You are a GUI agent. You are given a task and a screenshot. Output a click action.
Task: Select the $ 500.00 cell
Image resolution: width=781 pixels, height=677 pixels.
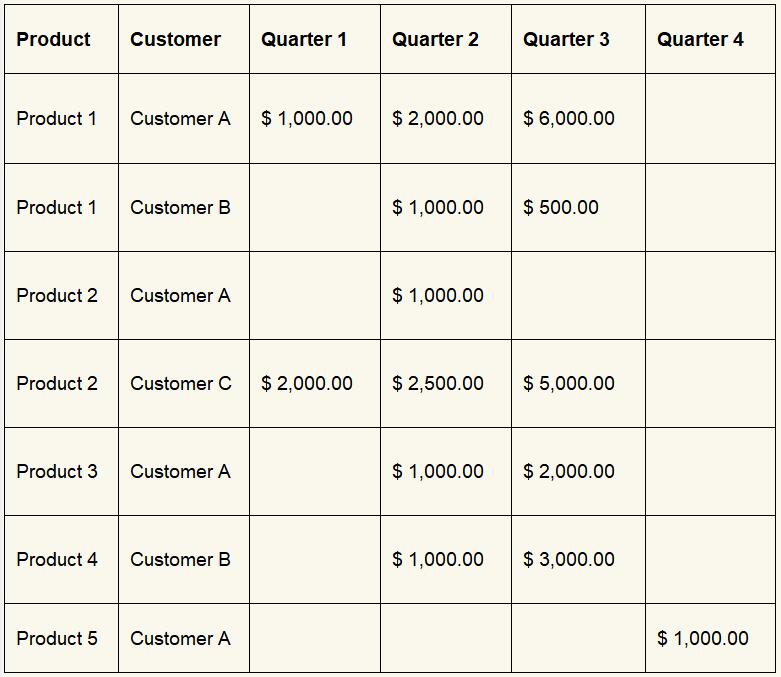point(561,207)
